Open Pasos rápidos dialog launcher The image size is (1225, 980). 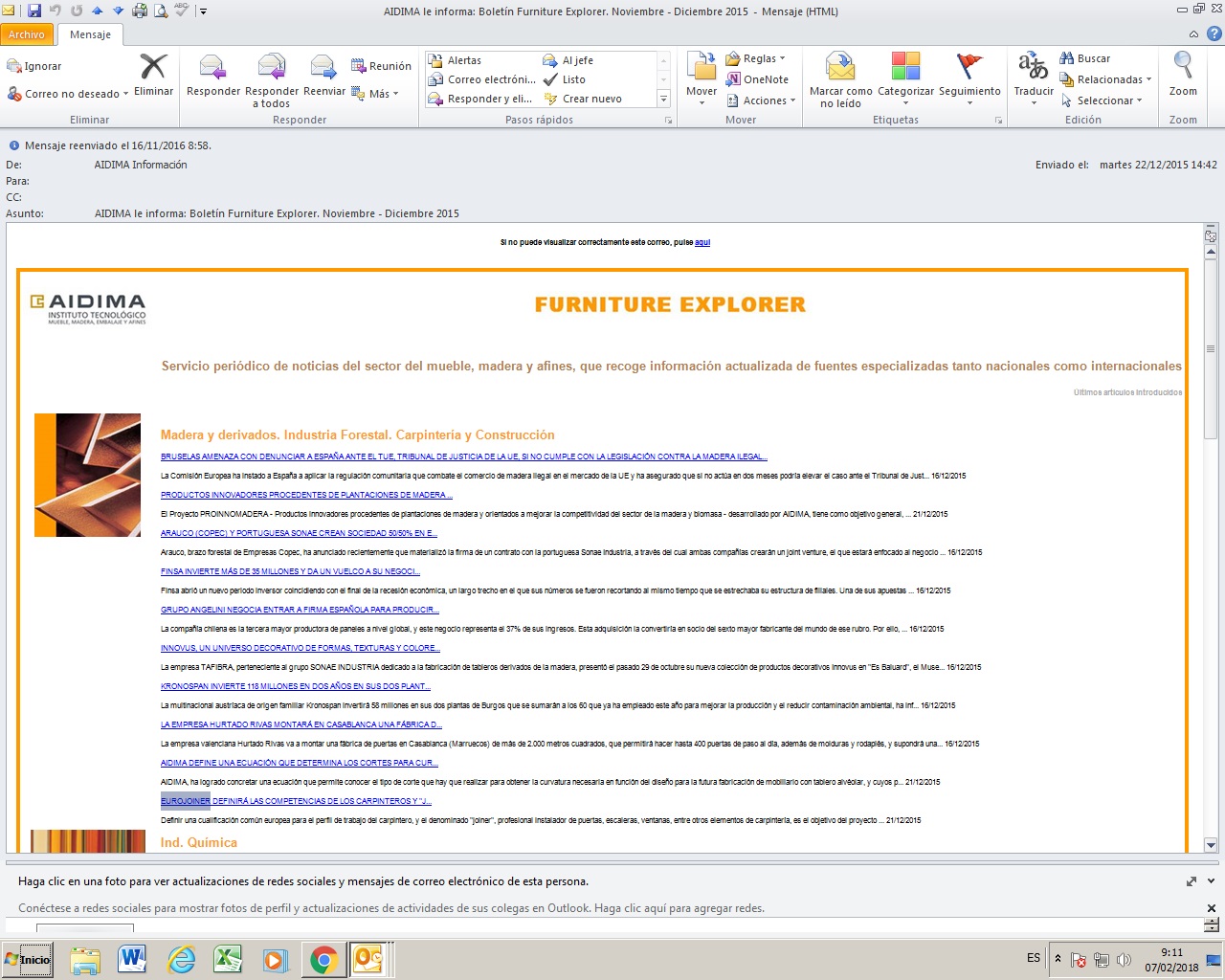point(668,121)
